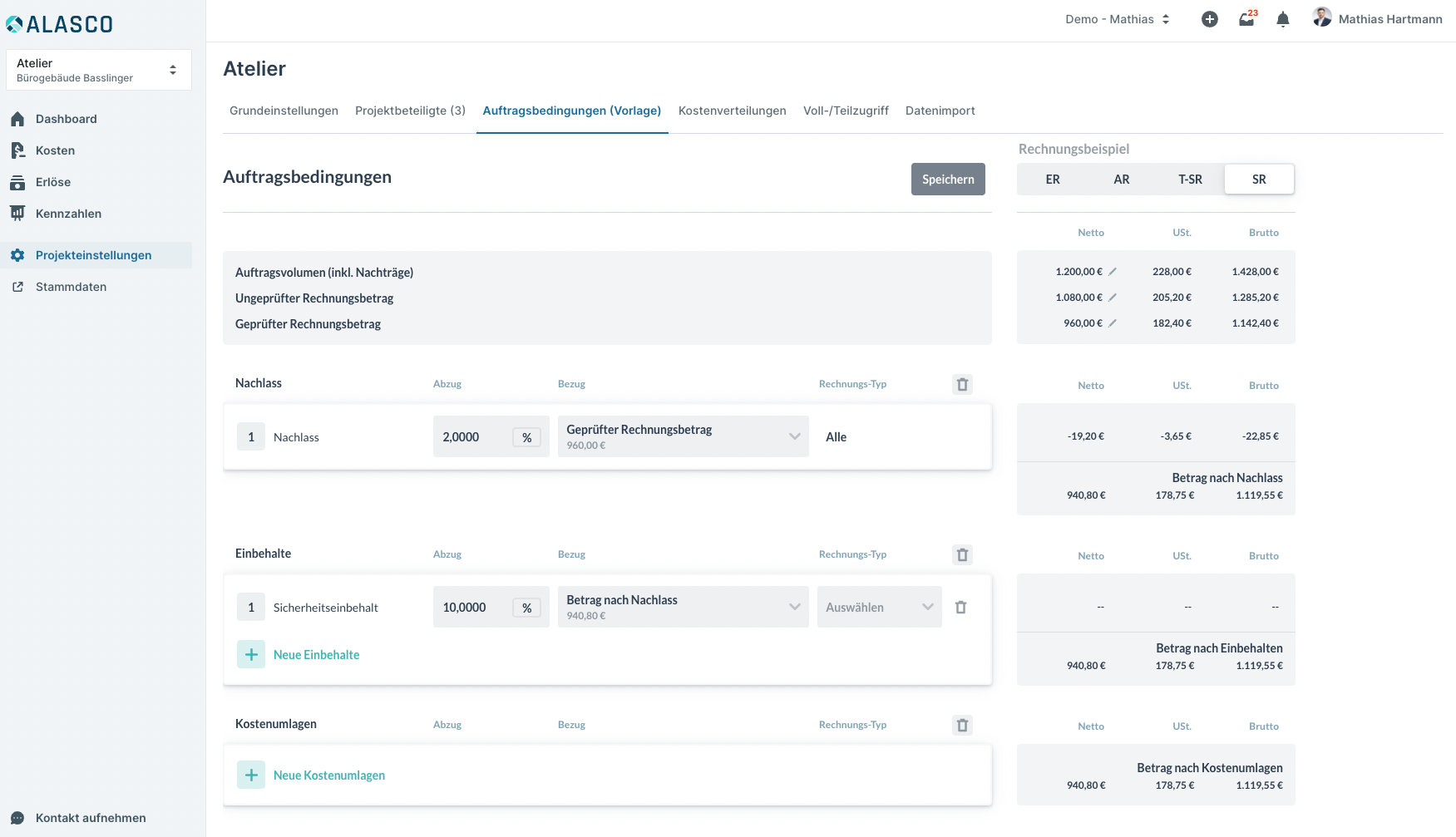
Task: Click the plus icon for Neue Kostenumlagen
Action: click(x=251, y=775)
